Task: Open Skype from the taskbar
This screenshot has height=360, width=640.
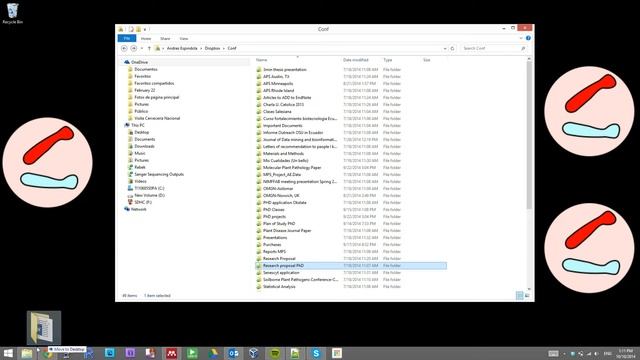Action: tap(316, 353)
